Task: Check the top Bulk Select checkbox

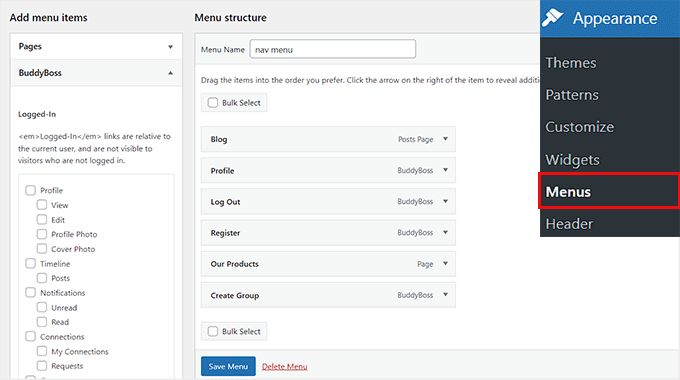Action: [212, 103]
